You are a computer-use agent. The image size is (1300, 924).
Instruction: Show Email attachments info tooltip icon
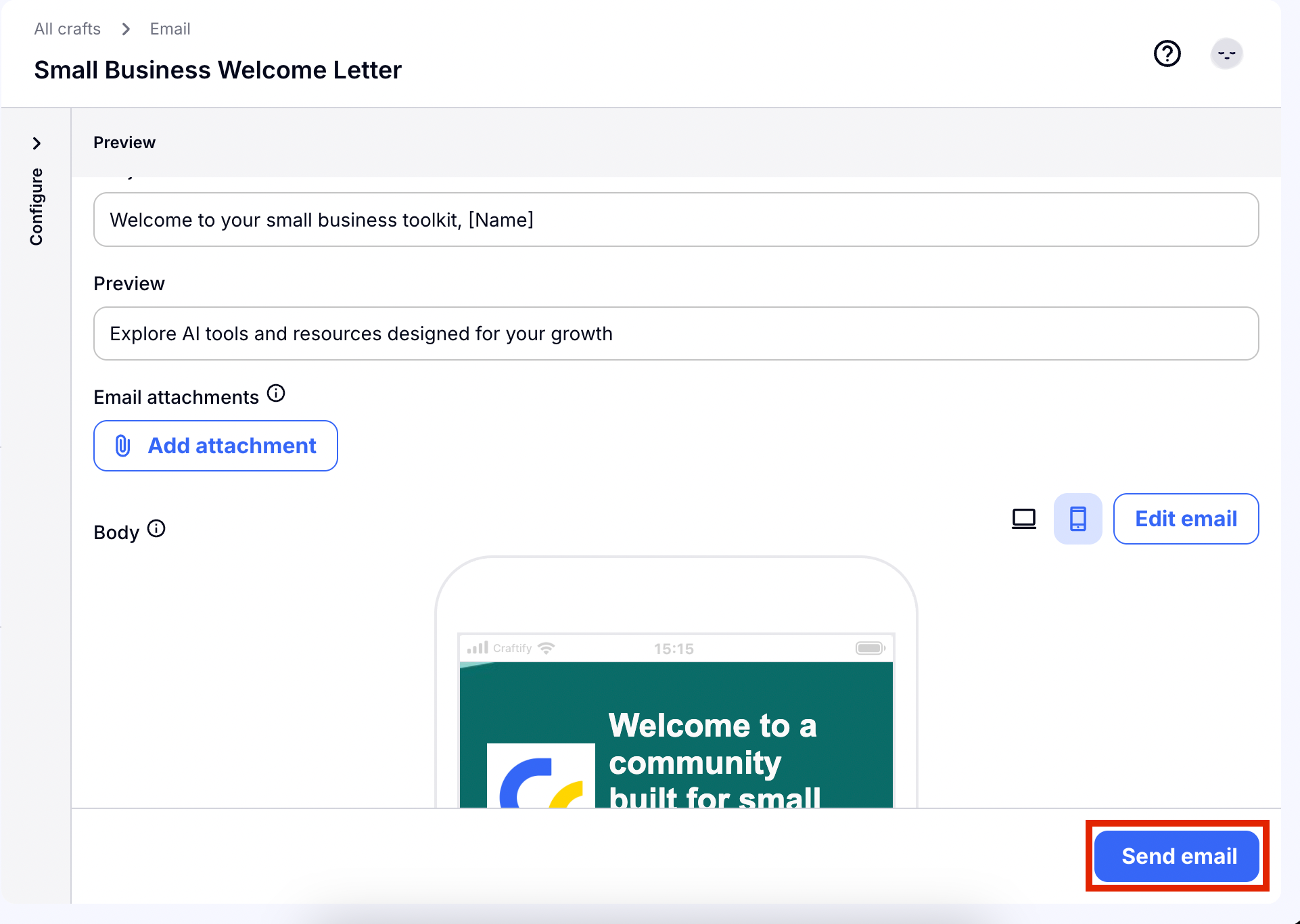point(276,393)
